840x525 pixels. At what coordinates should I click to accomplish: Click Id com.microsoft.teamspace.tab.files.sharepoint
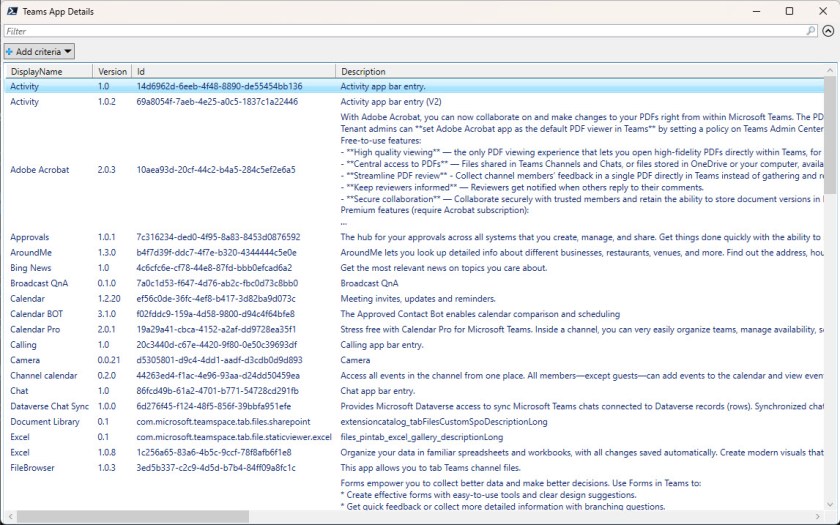pyautogui.click(x=223, y=422)
